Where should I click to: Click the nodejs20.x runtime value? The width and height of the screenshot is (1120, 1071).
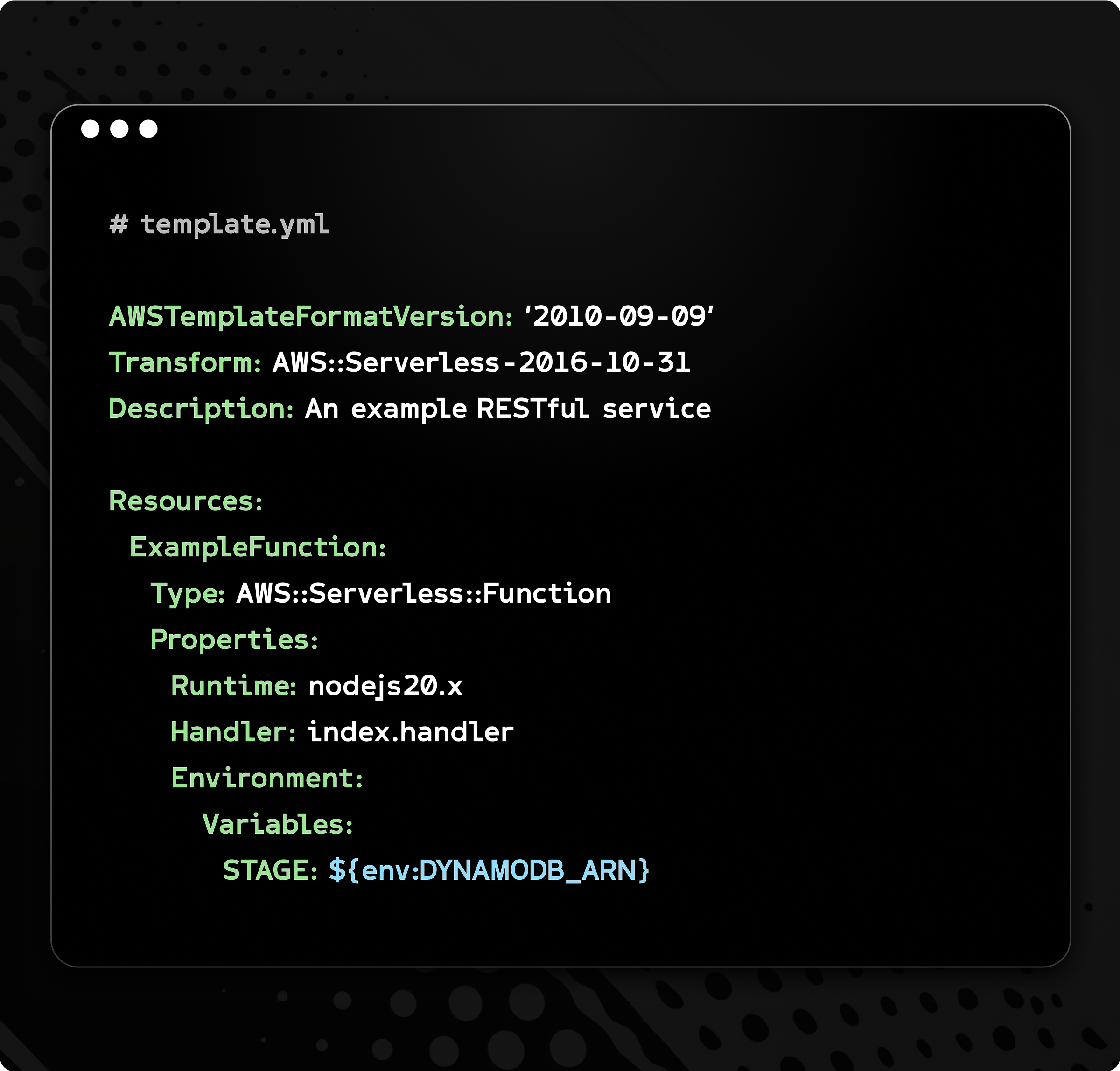[x=385, y=686]
